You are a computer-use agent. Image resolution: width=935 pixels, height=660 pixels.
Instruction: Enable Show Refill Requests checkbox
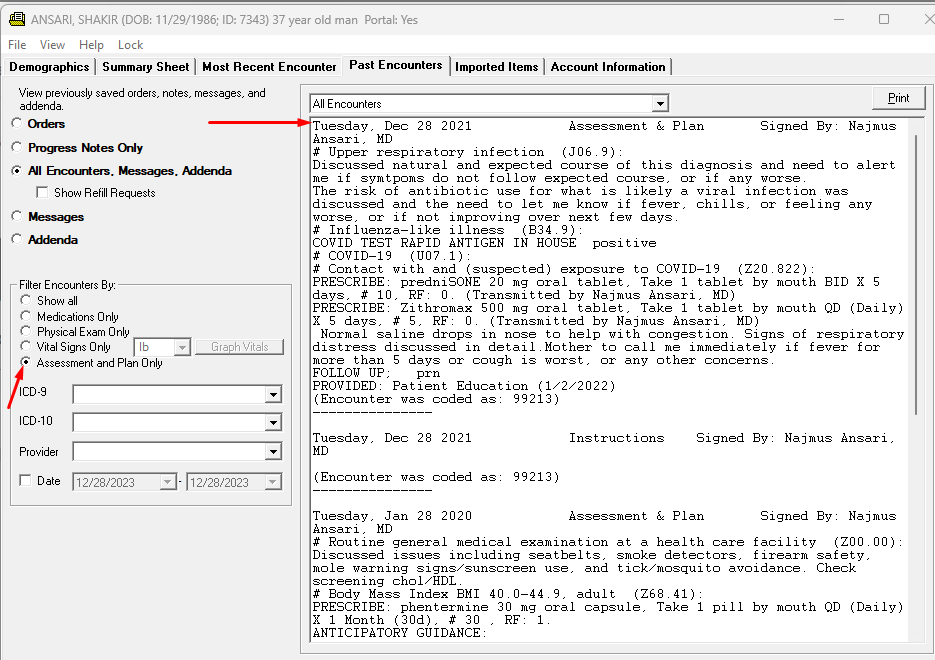(x=42, y=193)
